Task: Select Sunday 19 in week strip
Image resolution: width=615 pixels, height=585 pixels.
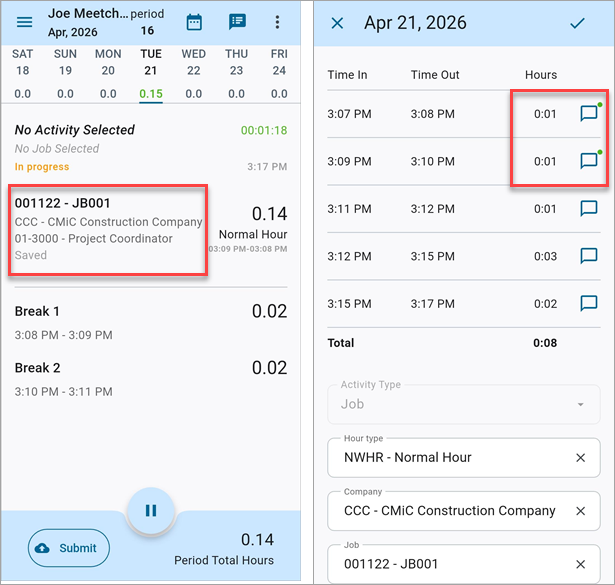Action: click(65, 74)
